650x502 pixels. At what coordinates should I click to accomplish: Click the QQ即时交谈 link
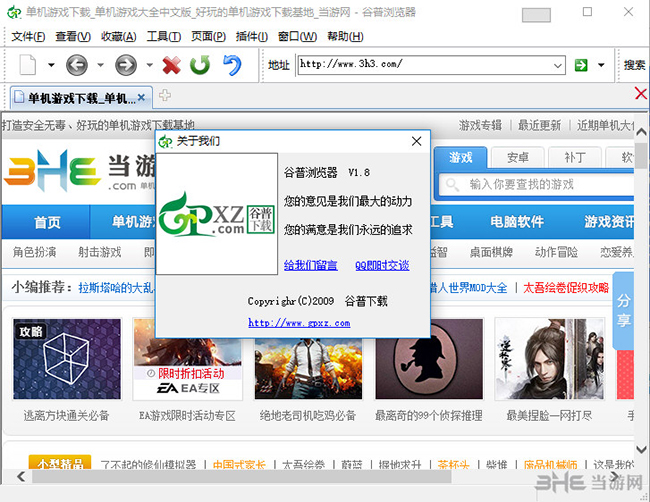[x=382, y=265]
